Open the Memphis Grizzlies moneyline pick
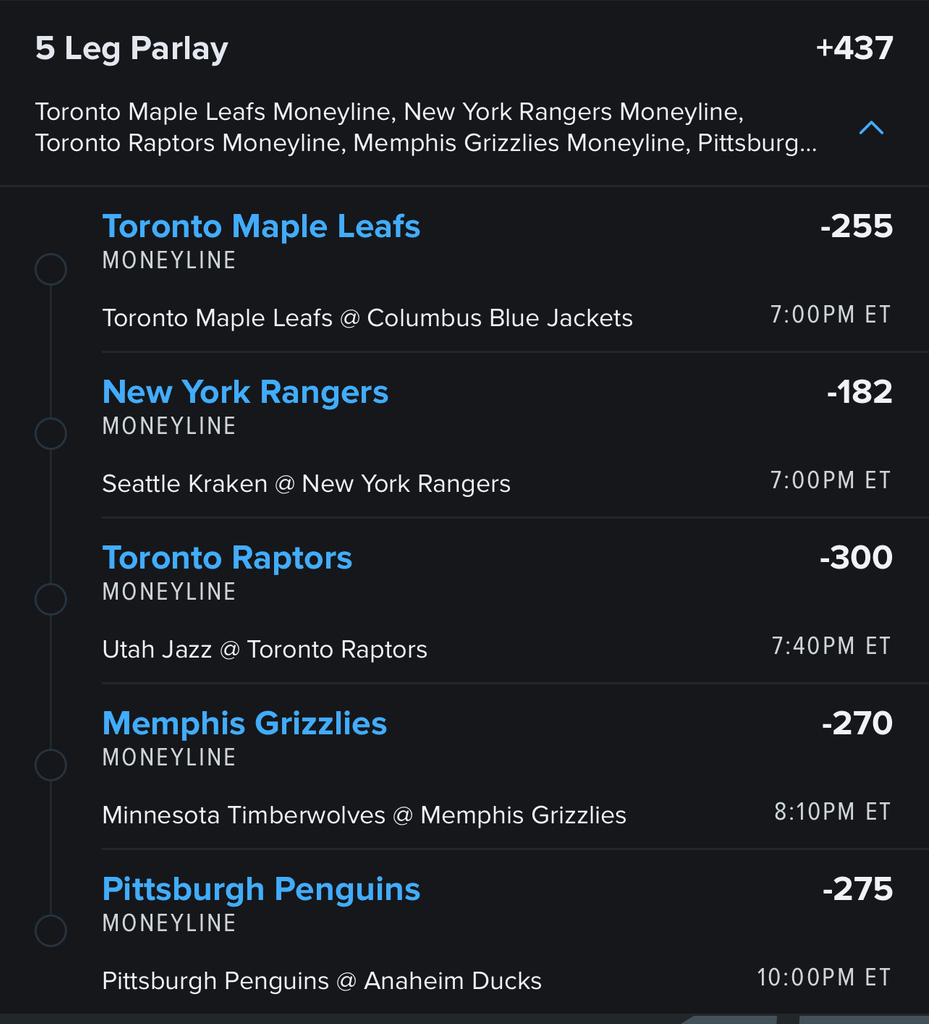 tap(244, 724)
